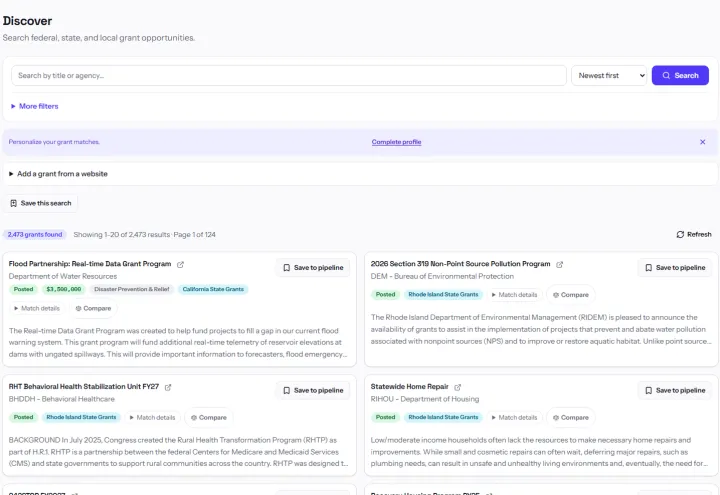Save Flood Partnership grant to pipeline
Viewport: 720px width, 495px height.
pos(313,267)
